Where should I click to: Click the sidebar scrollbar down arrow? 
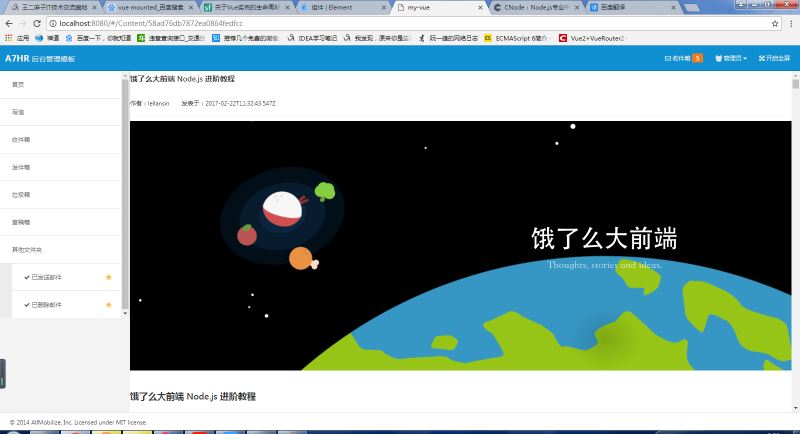(x=125, y=313)
